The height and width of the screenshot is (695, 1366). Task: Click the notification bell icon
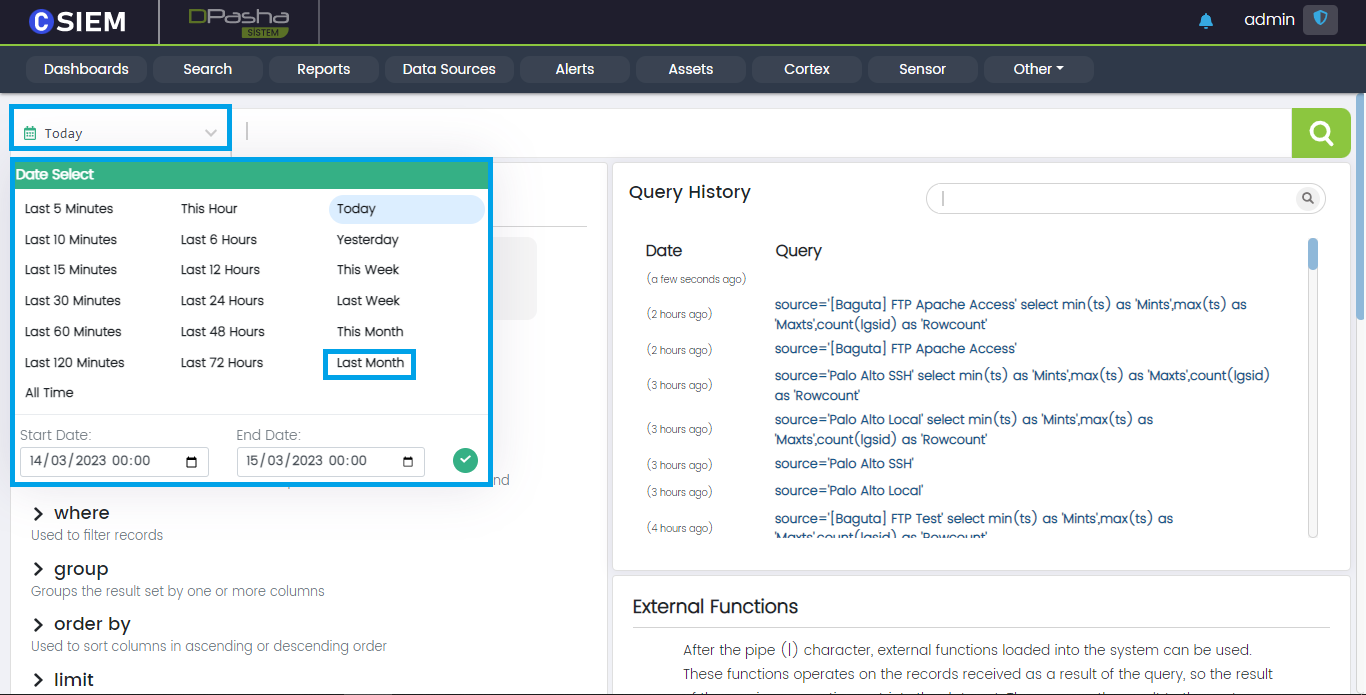pos(1205,21)
